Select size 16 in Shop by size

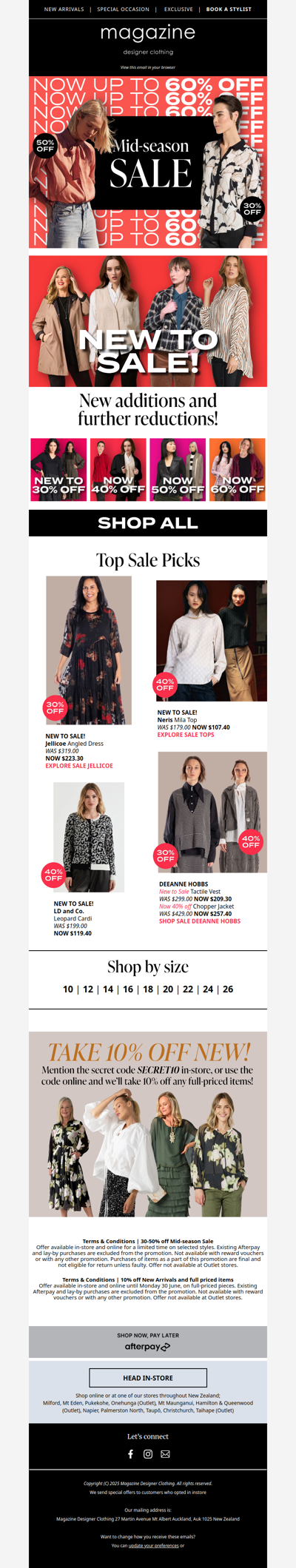[x=128, y=989]
